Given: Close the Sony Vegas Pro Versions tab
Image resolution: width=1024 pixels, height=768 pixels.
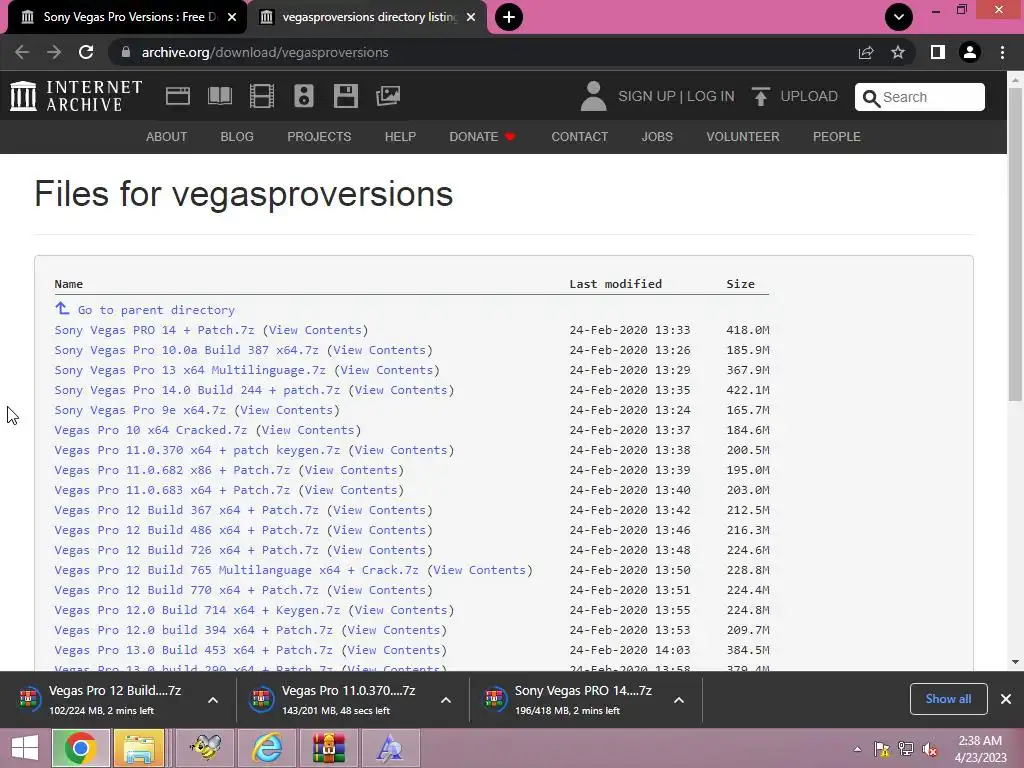Looking at the screenshot, I should pos(232,17).
